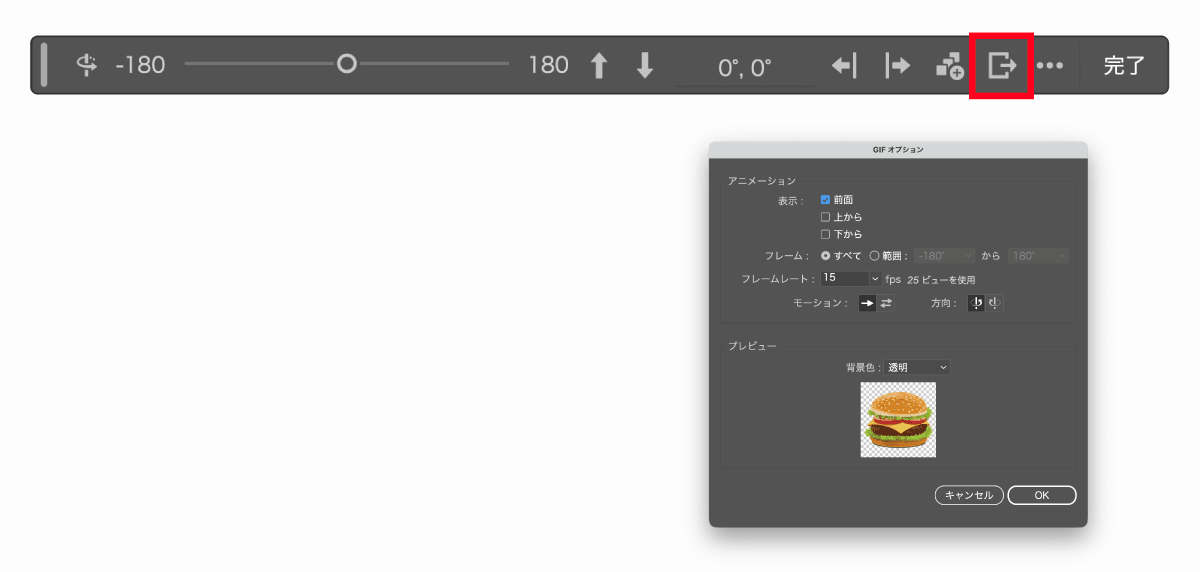Click the burger preview thumbnail
The height and width of the screenshot is (572, 1200).
(898, 419)
